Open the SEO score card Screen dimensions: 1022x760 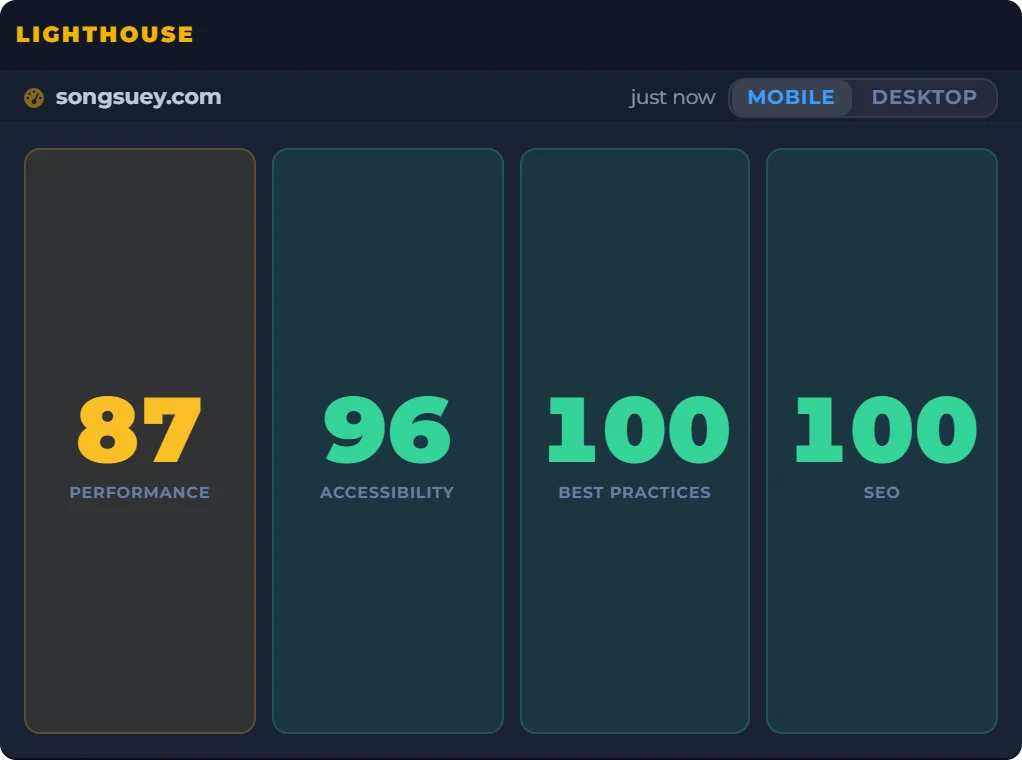(x=882, y=441)
